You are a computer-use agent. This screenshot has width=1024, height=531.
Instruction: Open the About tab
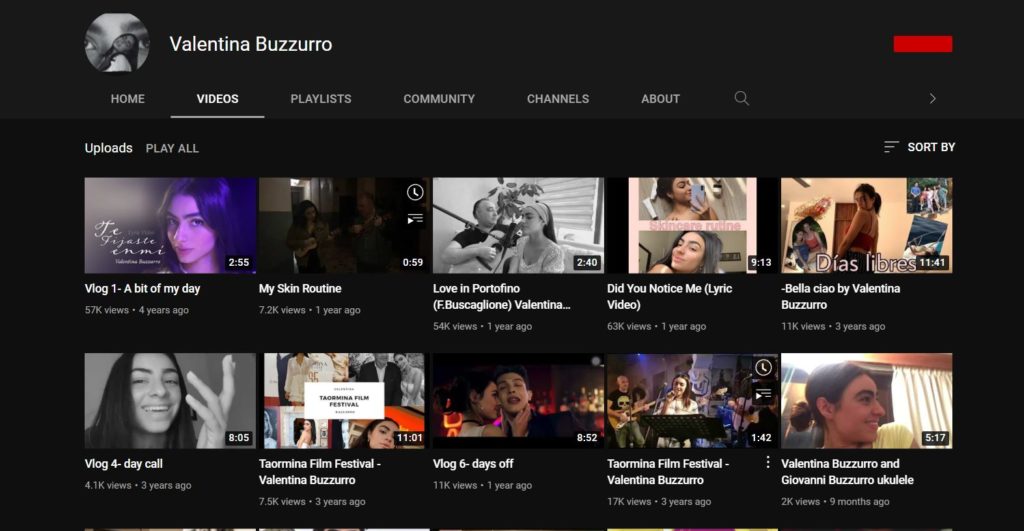pos(660,99)
